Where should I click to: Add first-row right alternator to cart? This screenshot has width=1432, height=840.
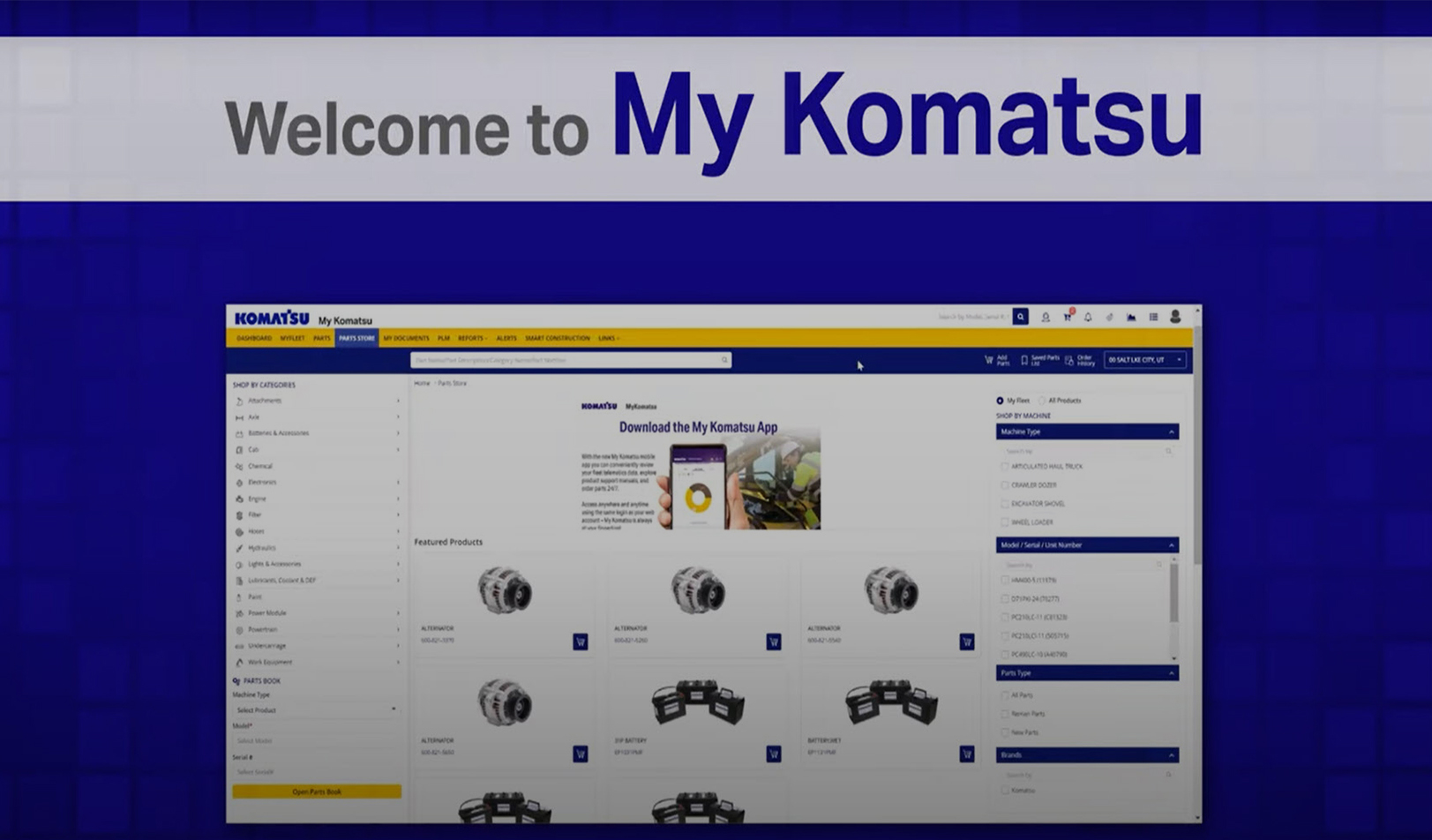click(967, 641)
